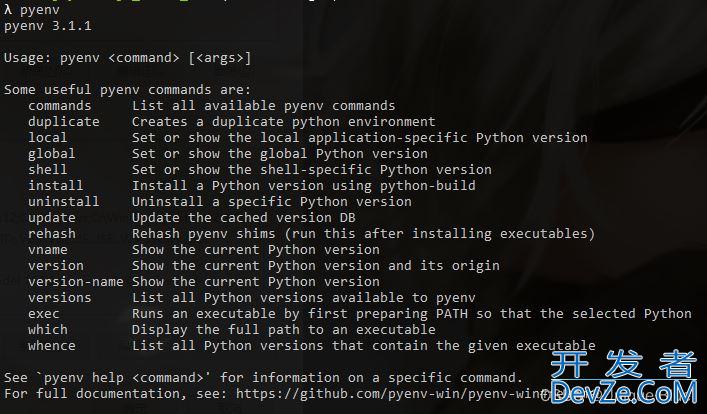Click the 'which' command entry

point(47,330)
